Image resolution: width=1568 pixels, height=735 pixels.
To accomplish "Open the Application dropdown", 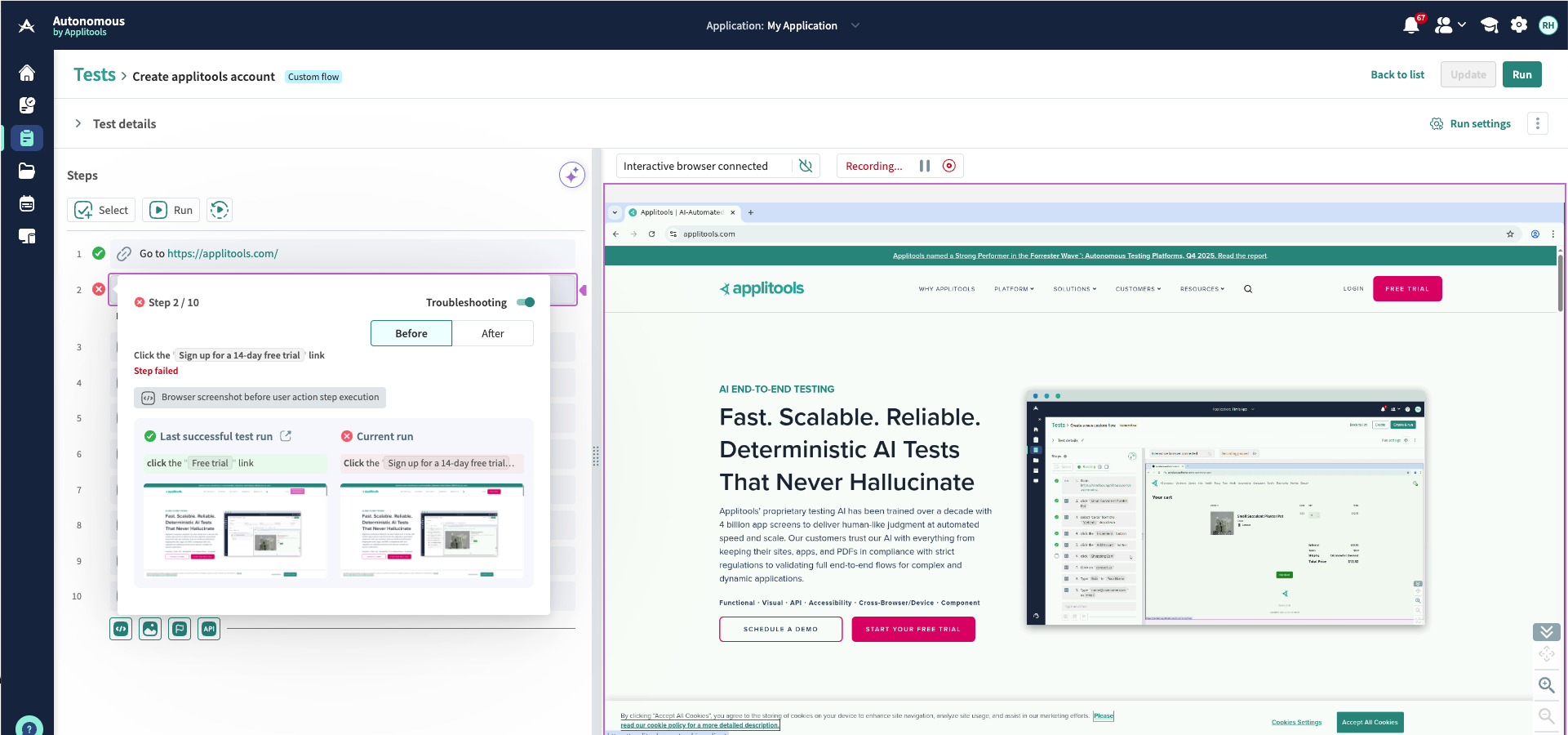I will click(855, 25).
